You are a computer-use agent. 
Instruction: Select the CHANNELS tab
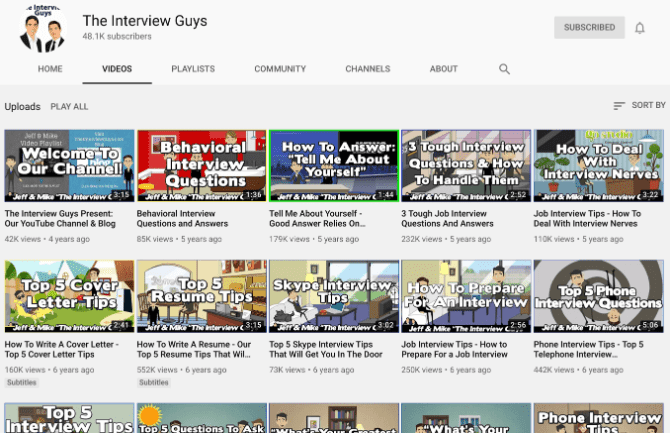tap(368, 69)
